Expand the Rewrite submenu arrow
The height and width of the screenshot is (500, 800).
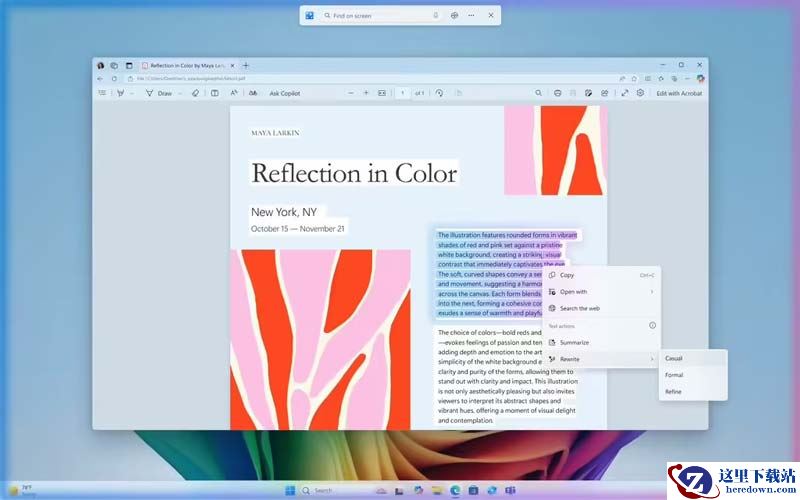tap(652, 359)
